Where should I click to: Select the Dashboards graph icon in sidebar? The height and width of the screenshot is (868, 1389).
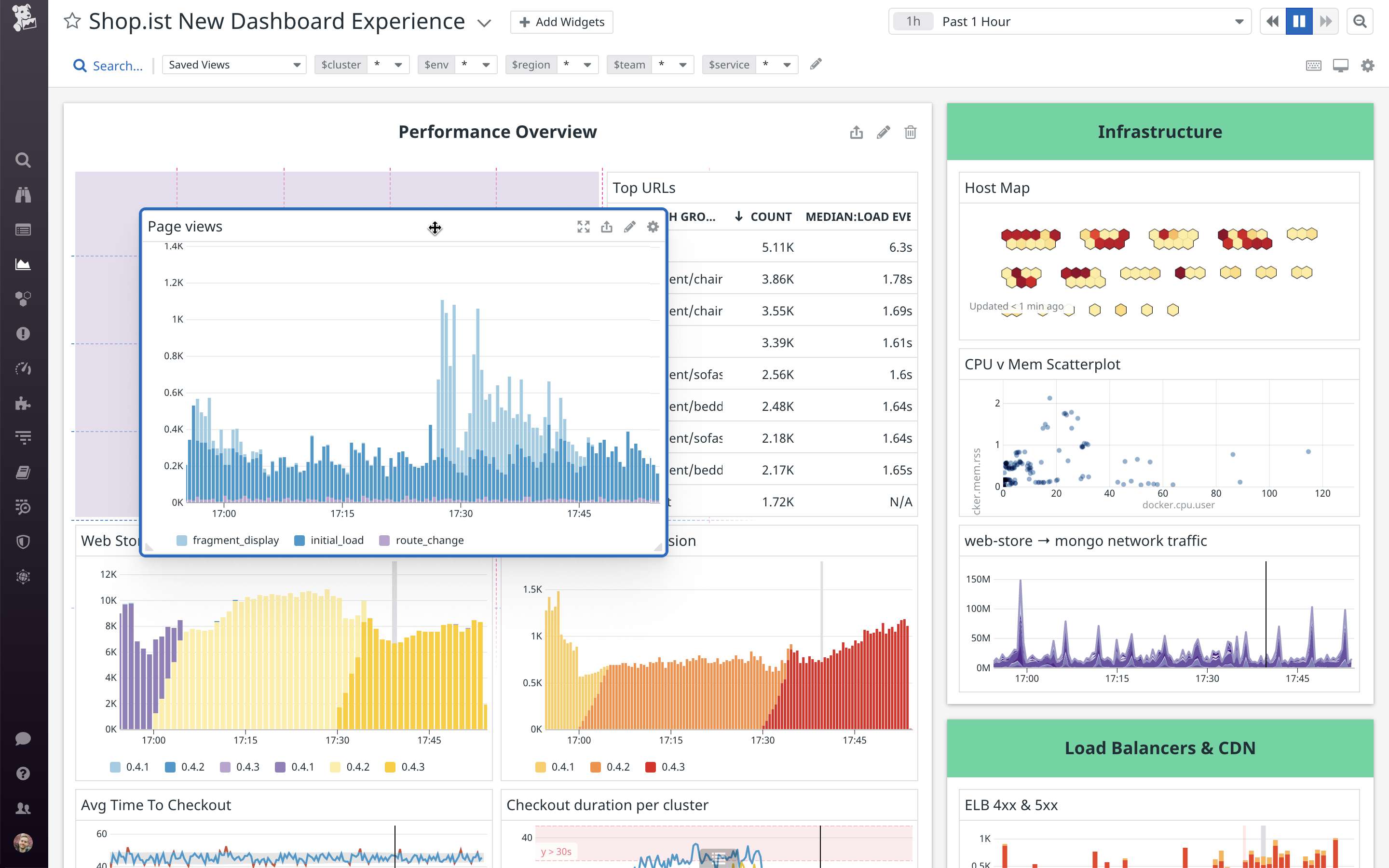pyautogui.click(x=24, y=264)
